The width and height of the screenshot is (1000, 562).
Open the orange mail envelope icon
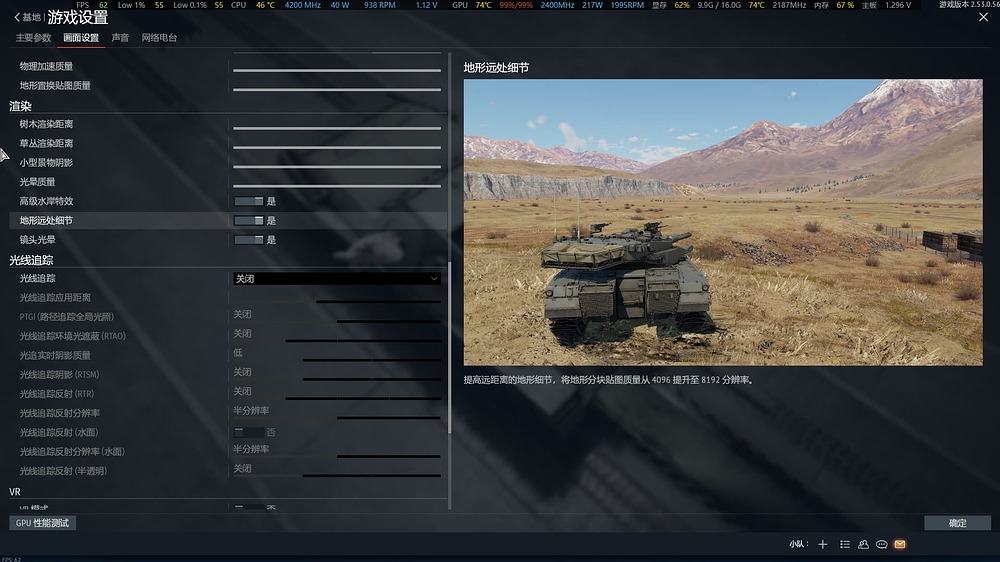point(899,544)
